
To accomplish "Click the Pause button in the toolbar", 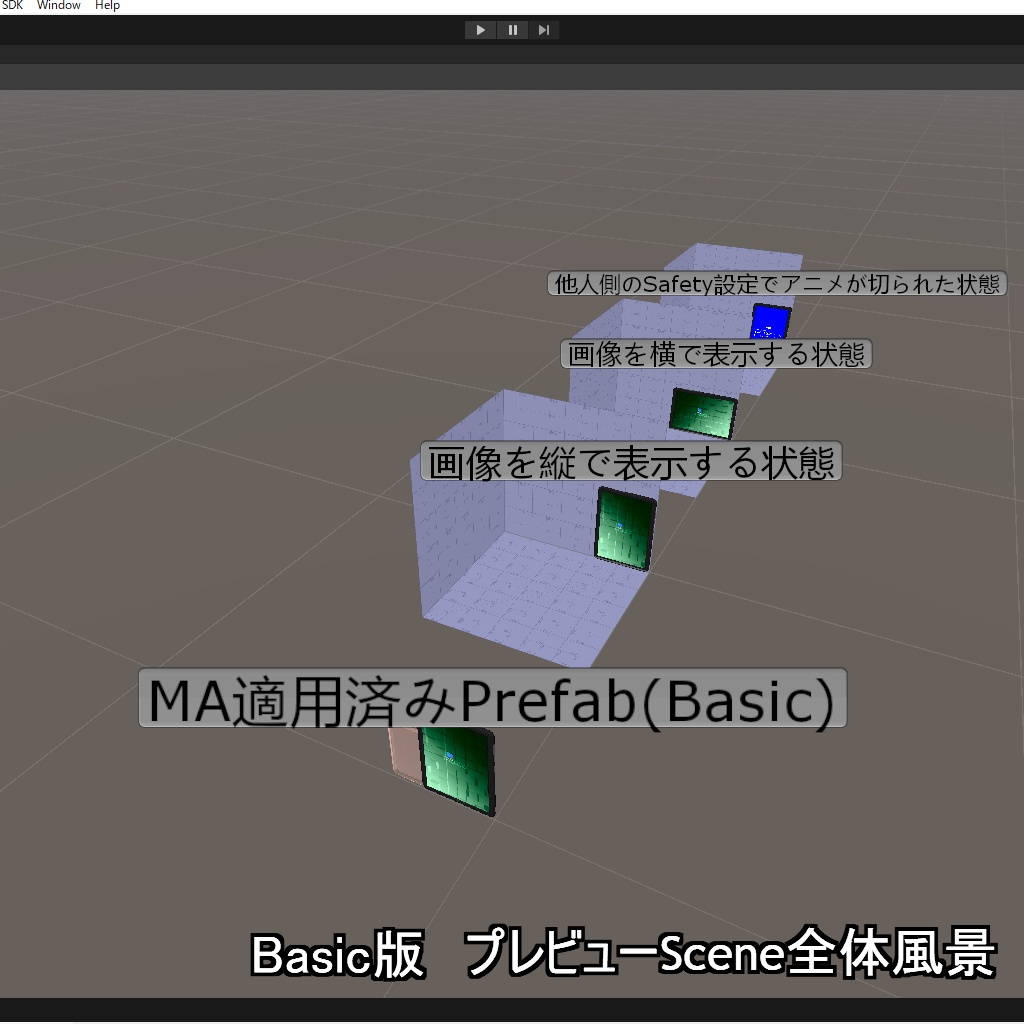I will point(512,29).
